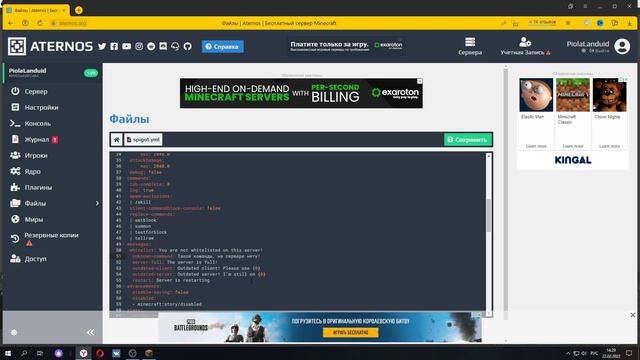The height and width of the screenshot is (360, 640).
Task: Open Учетная Запись account menu
Action: pos(525,46)
